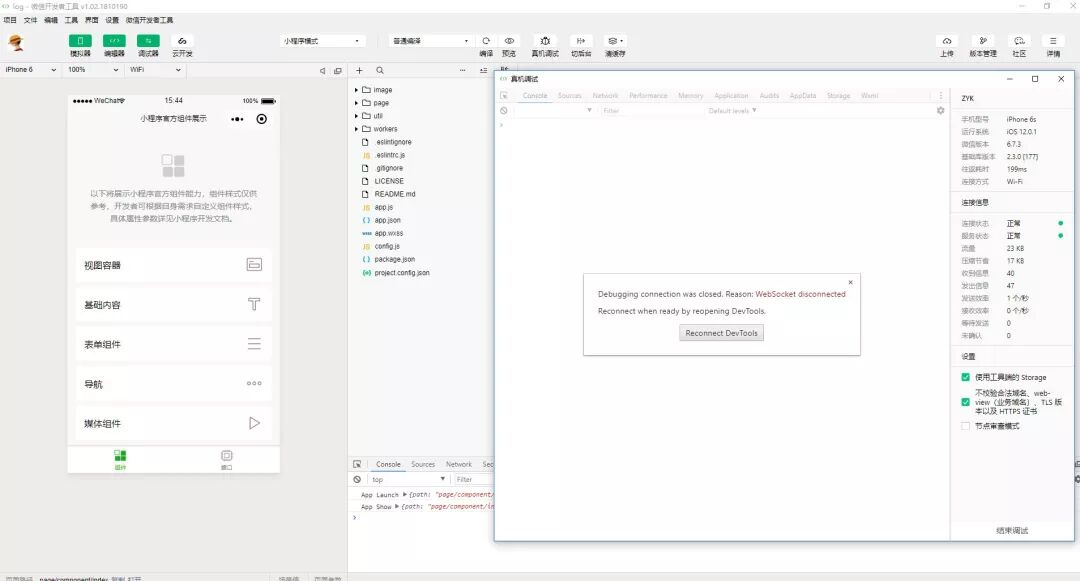This screenshot has width=1080, height=581.
Task: Toggle the 调试器 debugger panel button
Action: click(x=148, y=41)
